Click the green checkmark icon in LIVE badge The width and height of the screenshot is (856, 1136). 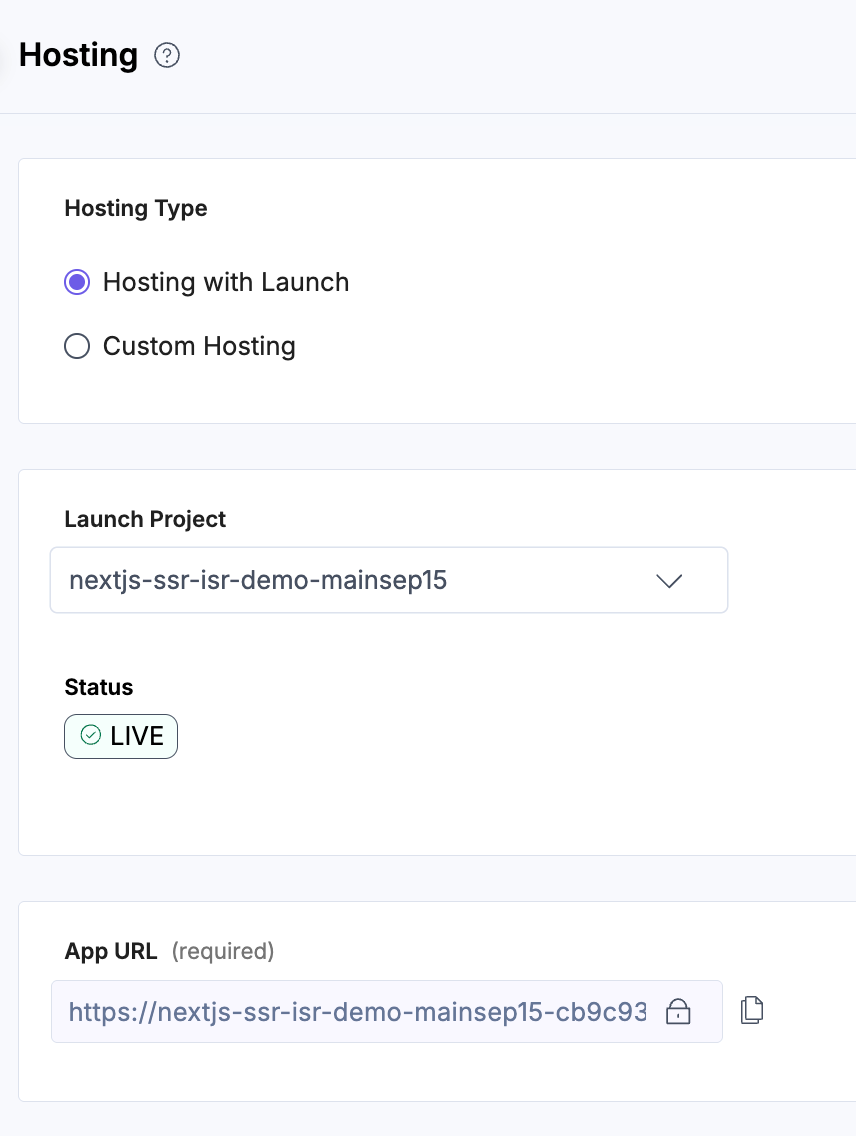tap(91, 736)
